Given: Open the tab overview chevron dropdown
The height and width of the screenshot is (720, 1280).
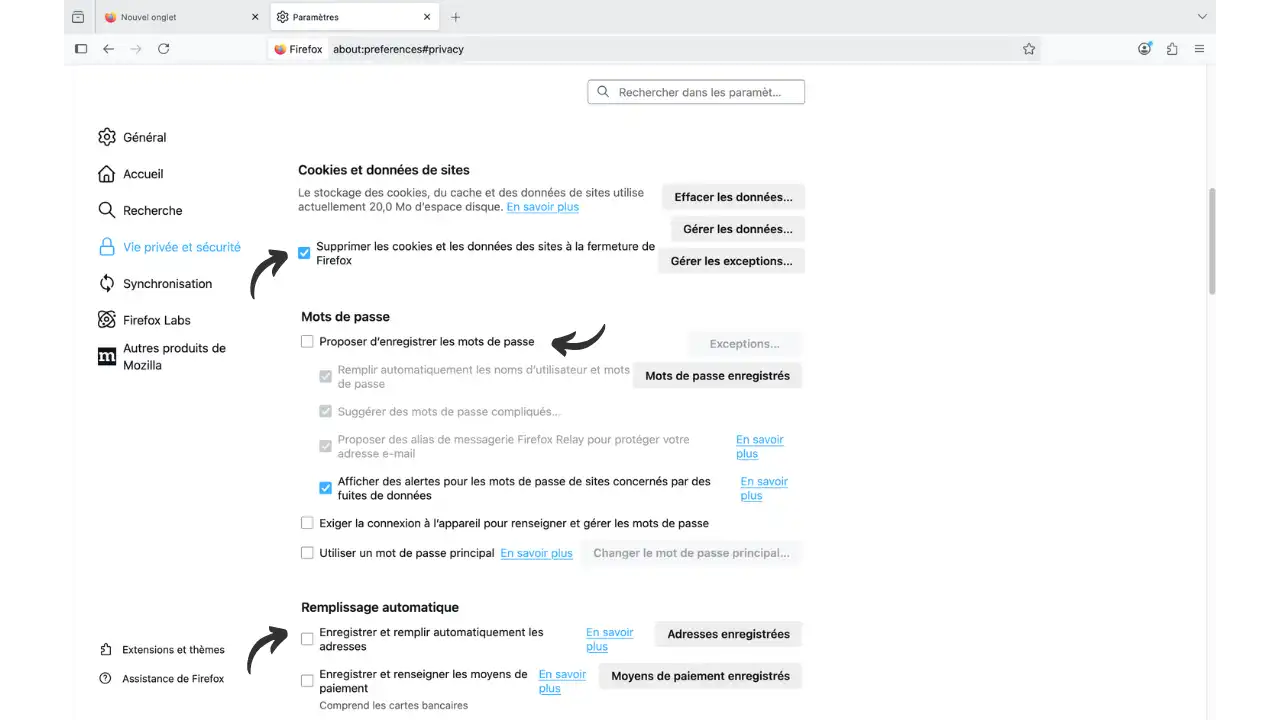Looking at the screenshot, I should tap(1202, 16).
